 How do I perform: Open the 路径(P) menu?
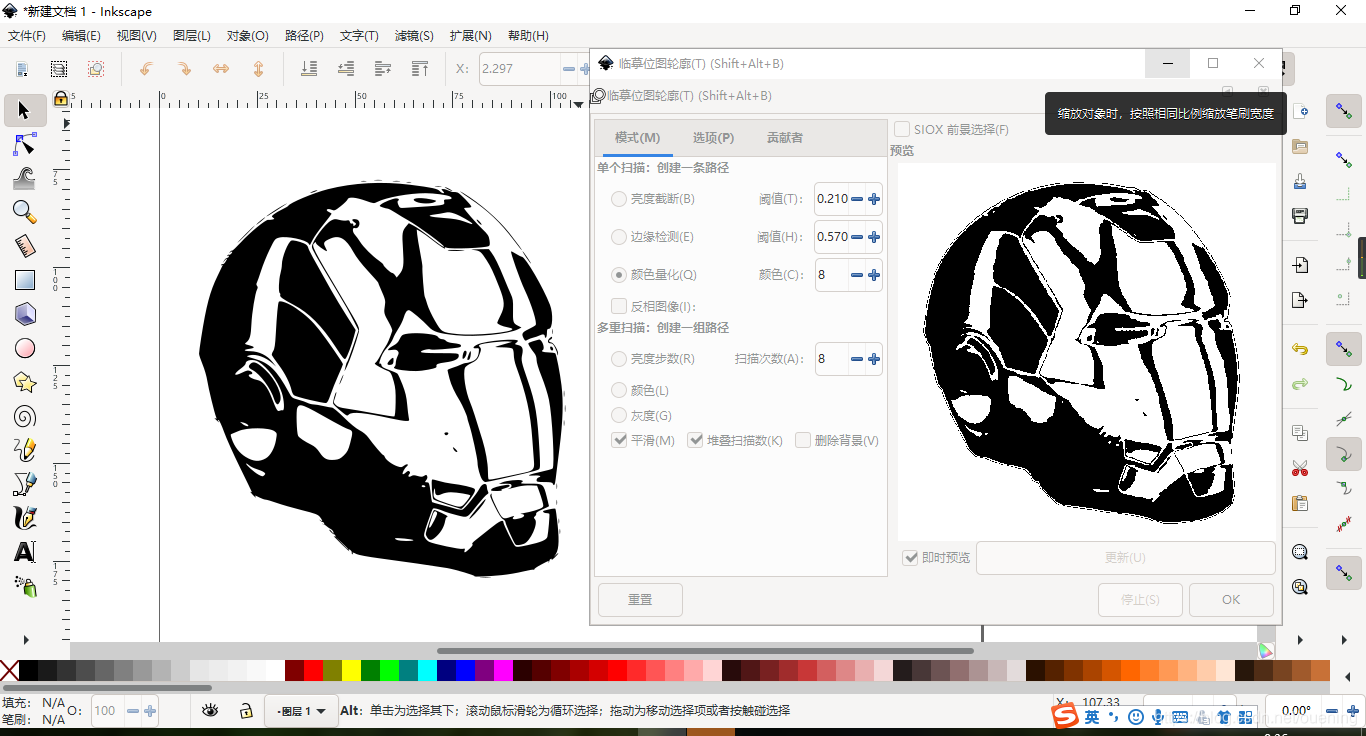(x=304, y=35)
